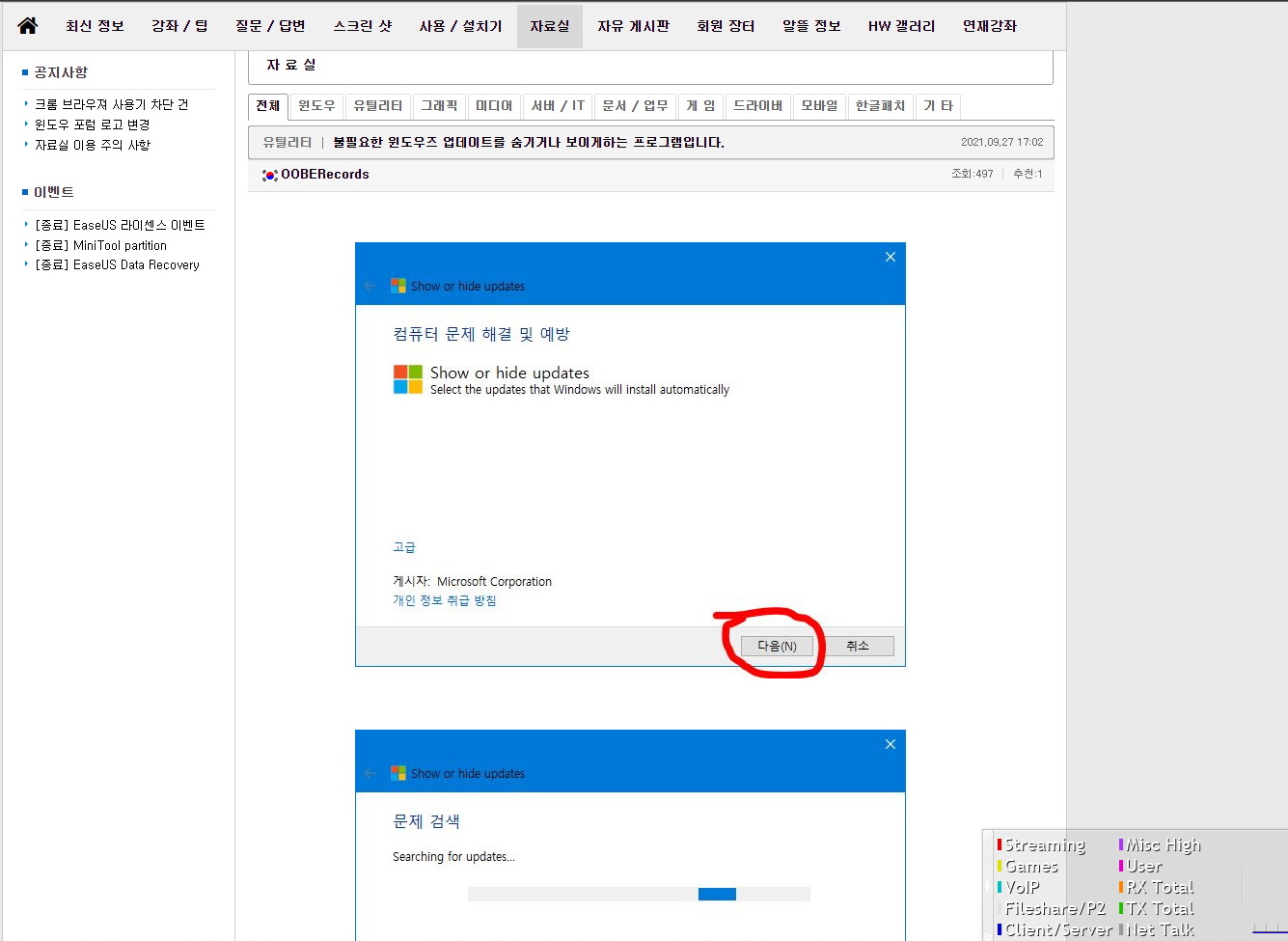Open notice 윈도우 포럼 로고 변경

coord(93,125)
